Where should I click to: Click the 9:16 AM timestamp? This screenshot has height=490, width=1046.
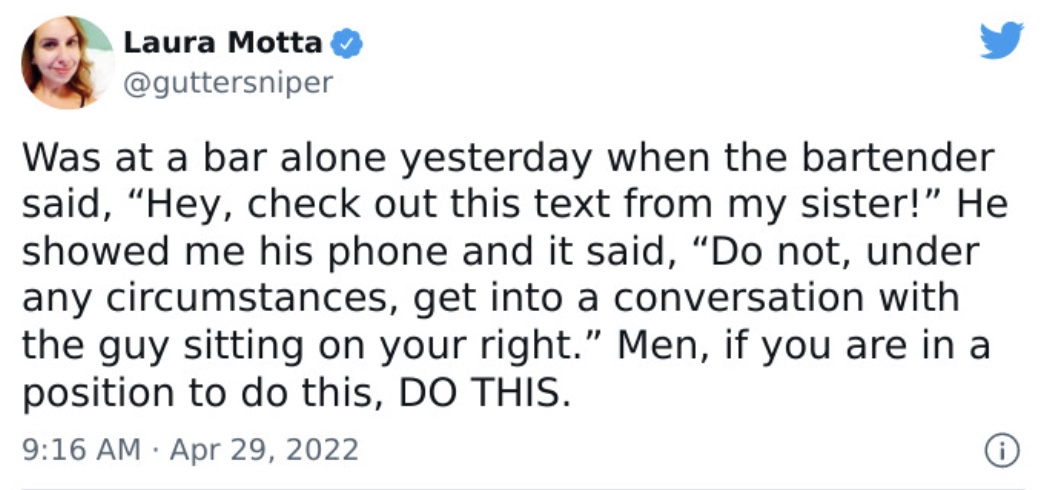click(81, 449)
